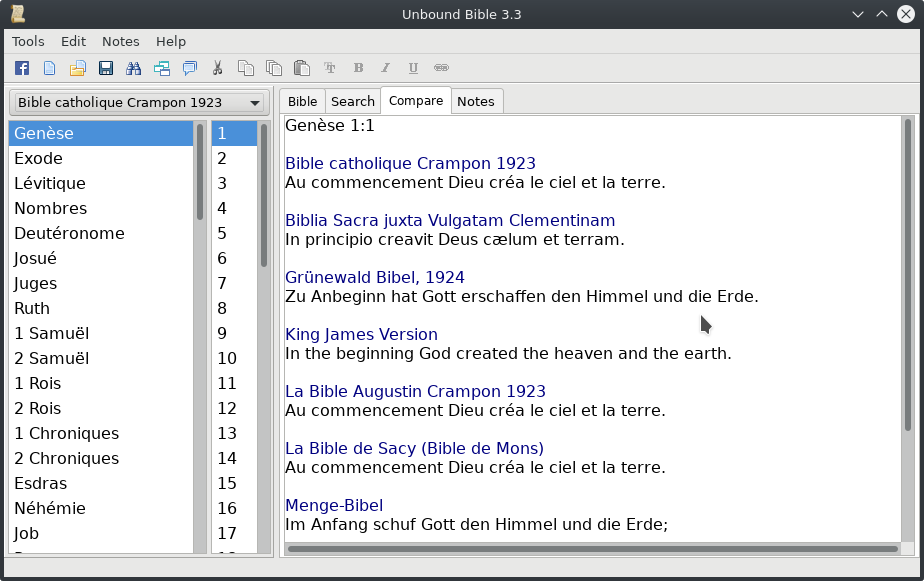Open the Bible version dropdown
This screenshot has width=924, height=581.
139,103
